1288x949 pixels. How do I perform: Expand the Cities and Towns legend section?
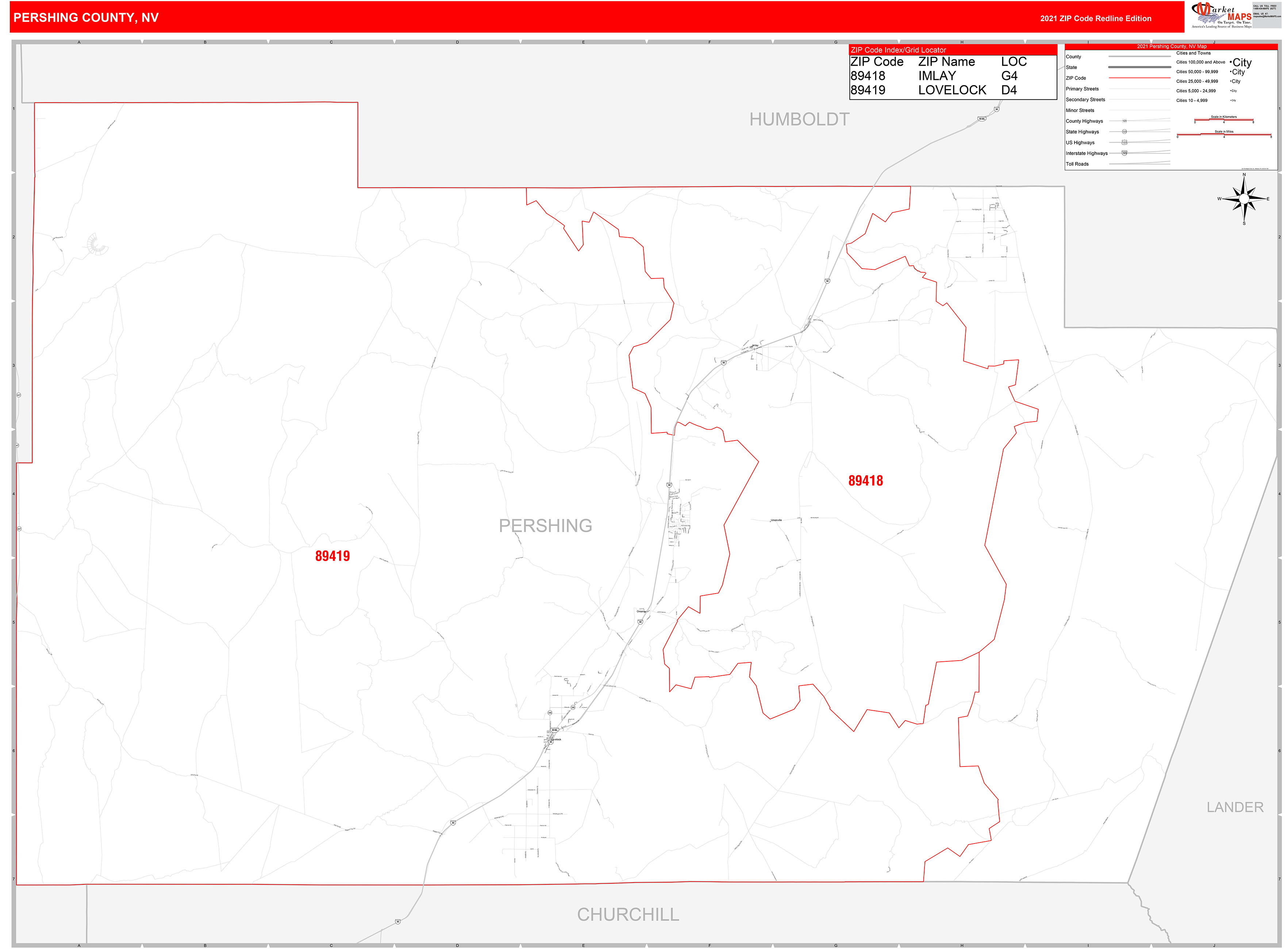click(1193, 53)
